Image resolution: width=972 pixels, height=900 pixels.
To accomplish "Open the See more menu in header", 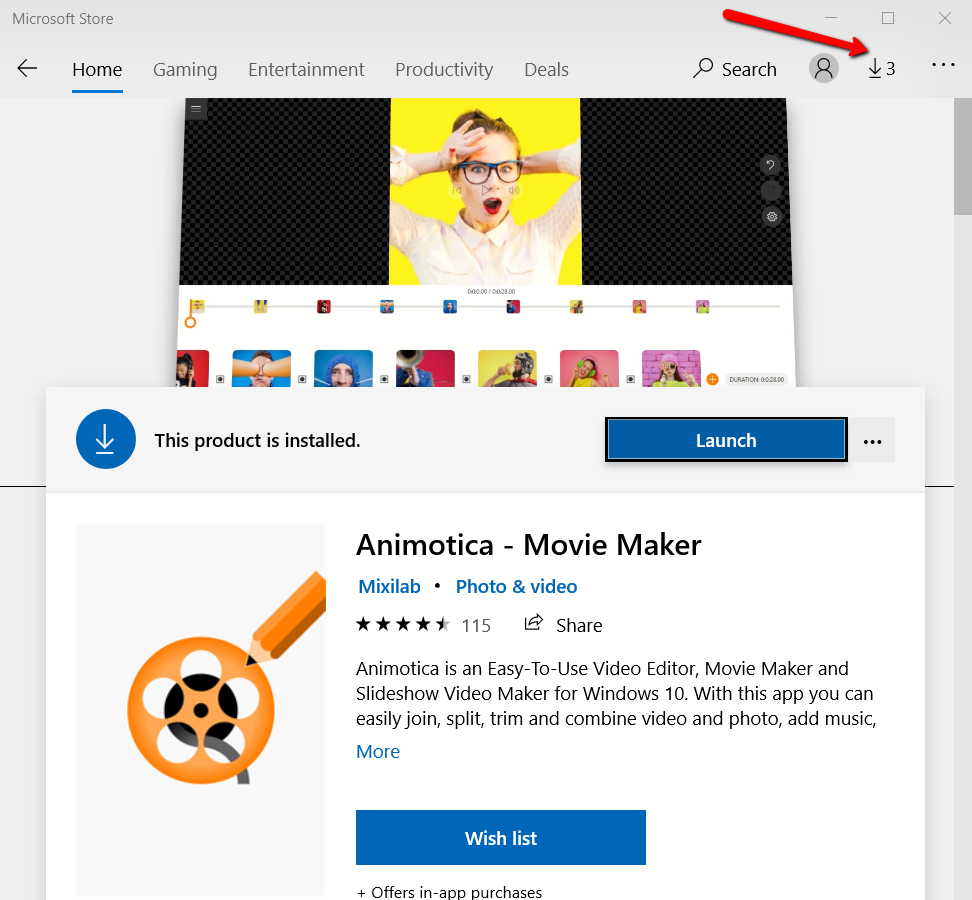I will pyautogui.click(x=943, y=64).
